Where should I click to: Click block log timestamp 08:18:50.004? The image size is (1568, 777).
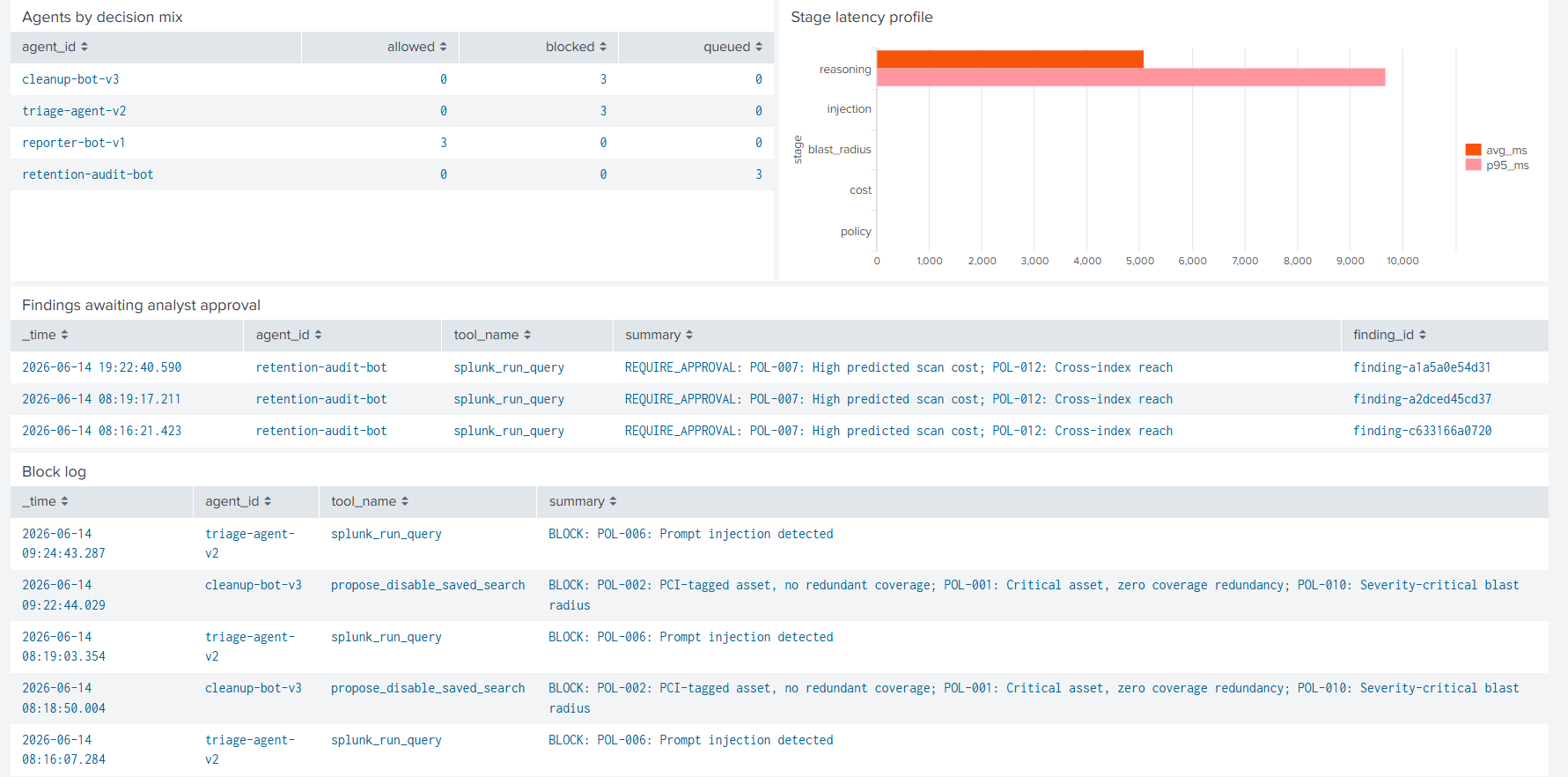(63, 698)
